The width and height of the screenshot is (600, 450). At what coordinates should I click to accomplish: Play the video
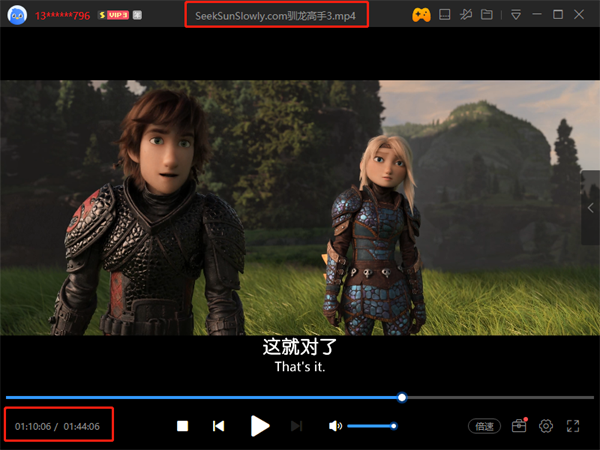(x=260, y=426)
